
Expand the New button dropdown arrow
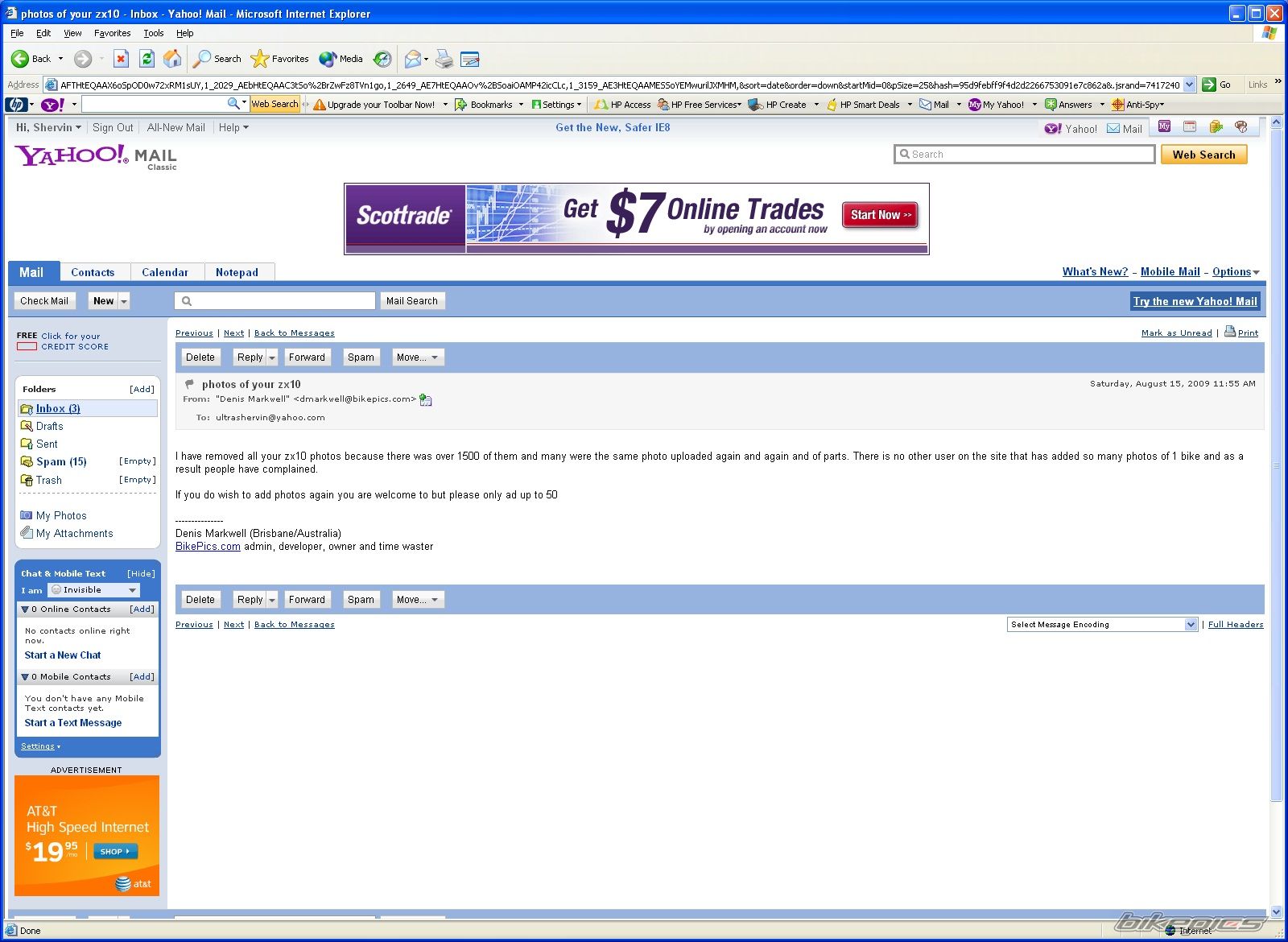124,301
